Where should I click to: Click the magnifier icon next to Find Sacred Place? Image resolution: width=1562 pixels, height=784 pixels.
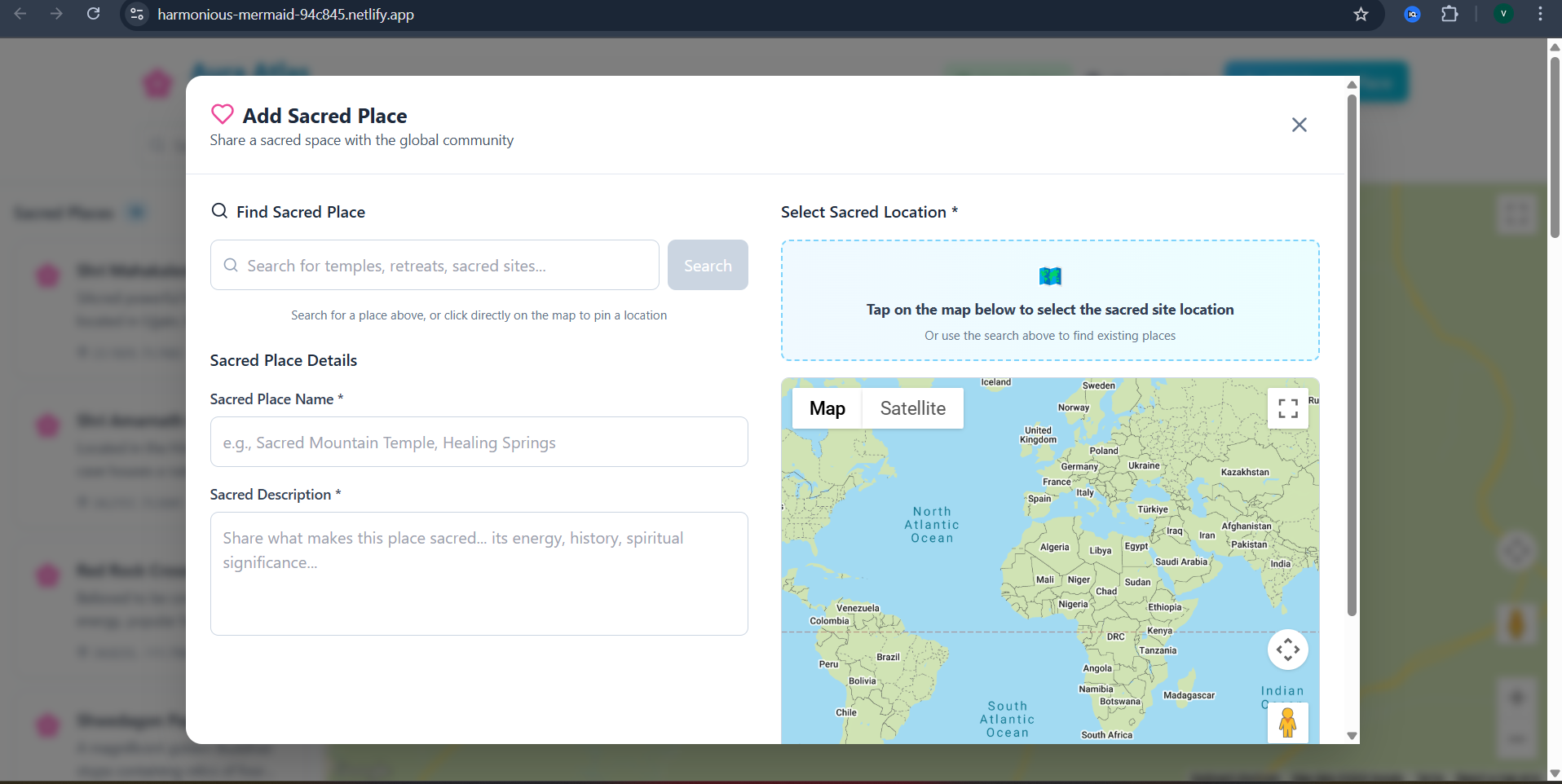coord(219,211)
